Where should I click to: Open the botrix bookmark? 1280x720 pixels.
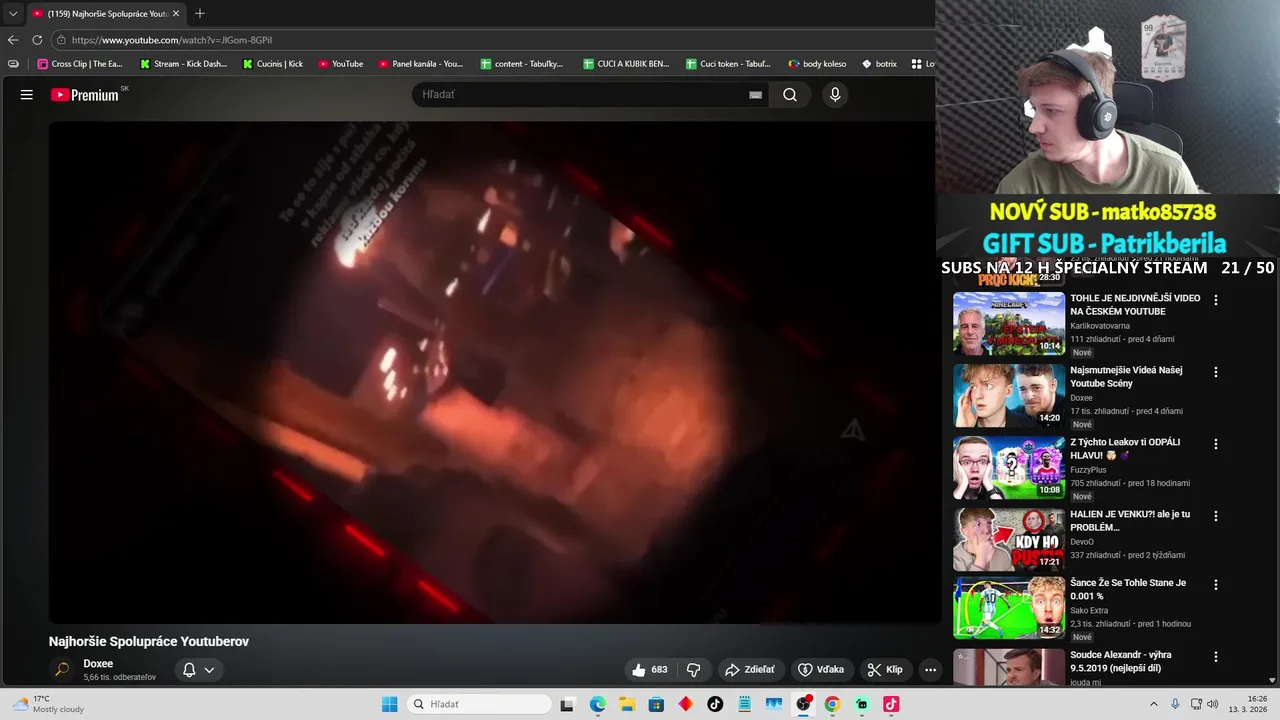point(879,64)
